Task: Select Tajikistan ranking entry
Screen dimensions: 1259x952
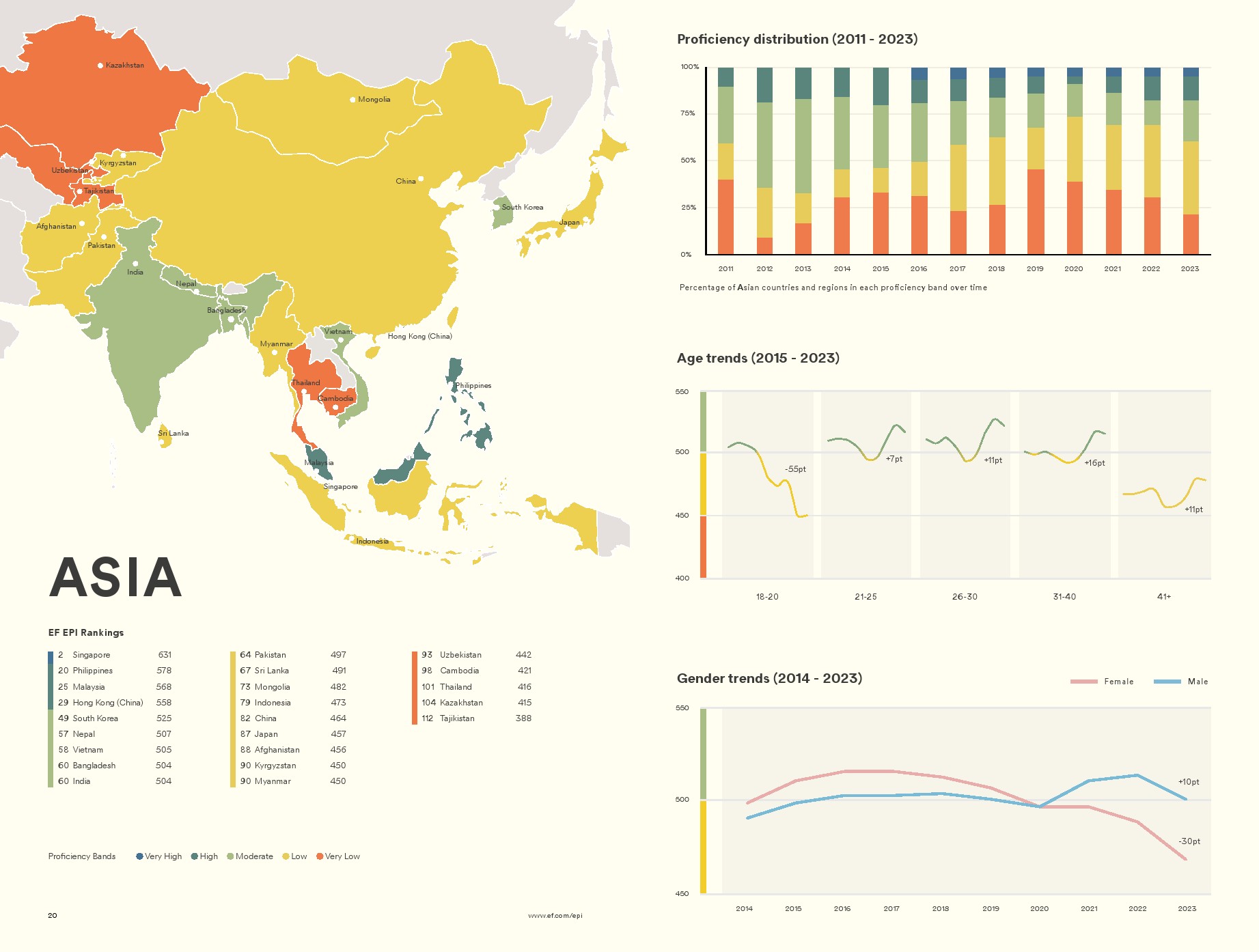Action: point(456,718)
